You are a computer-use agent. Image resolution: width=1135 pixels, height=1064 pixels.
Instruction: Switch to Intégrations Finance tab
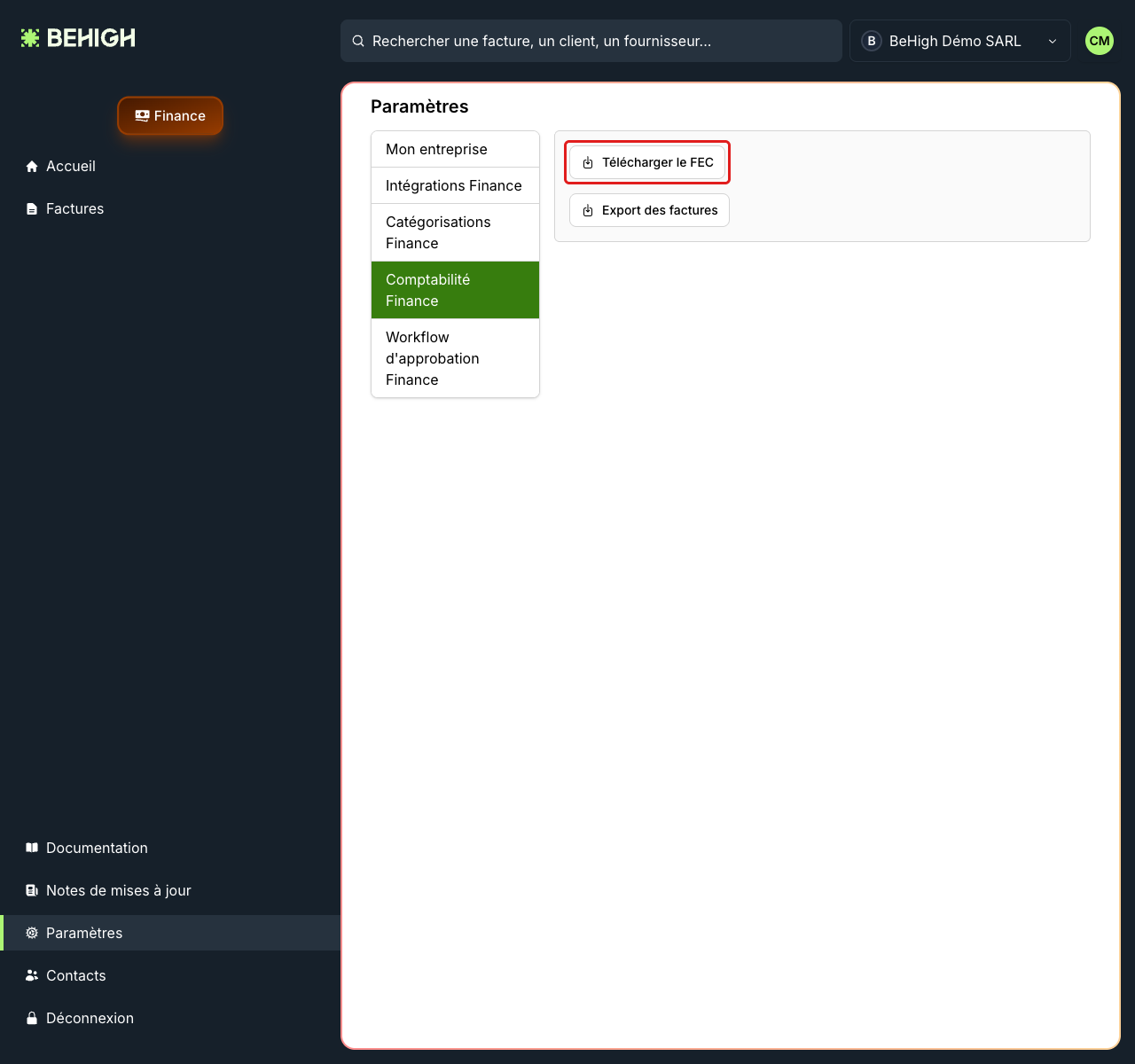point(455,185)
